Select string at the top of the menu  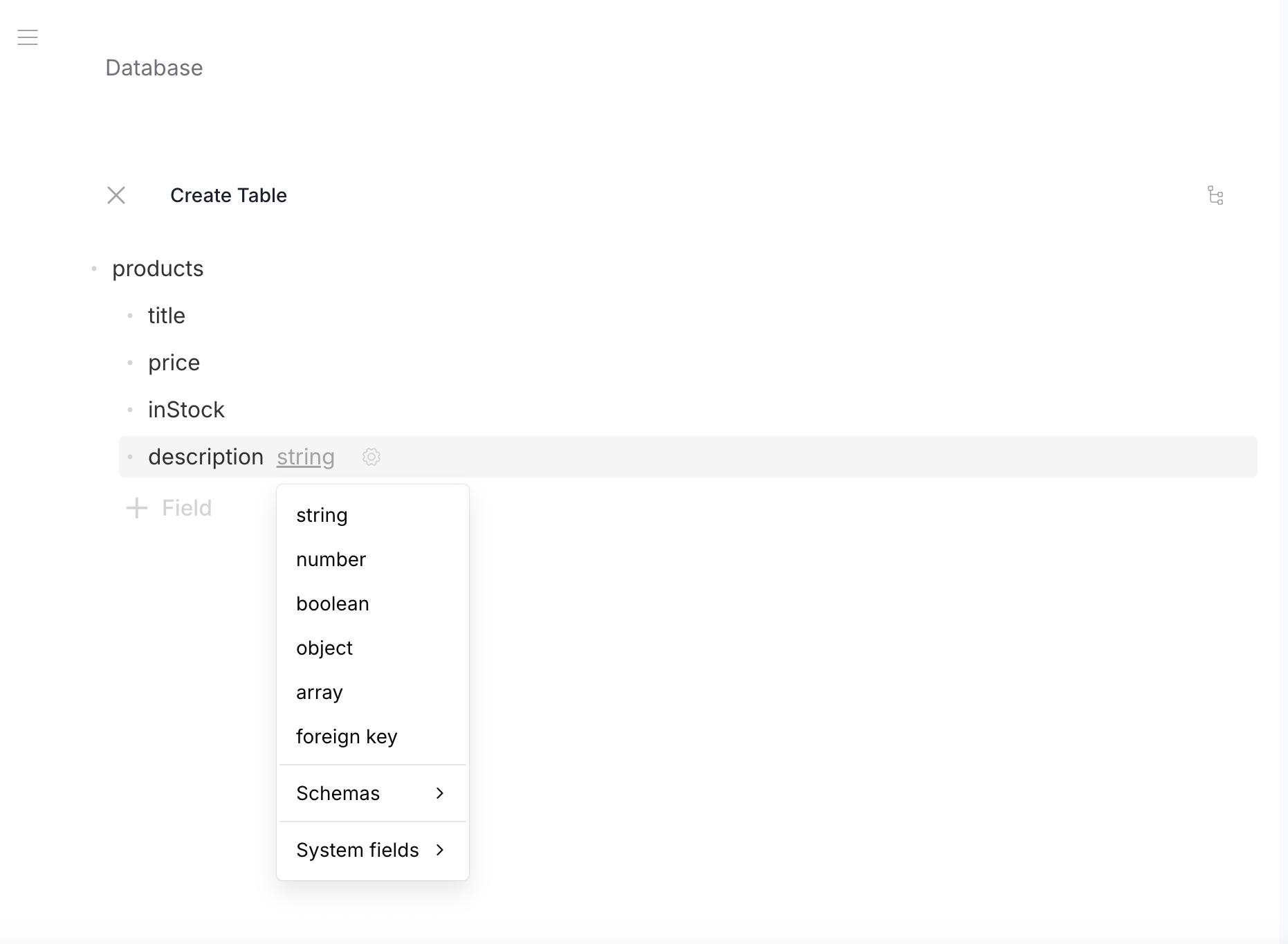point(322,515)
